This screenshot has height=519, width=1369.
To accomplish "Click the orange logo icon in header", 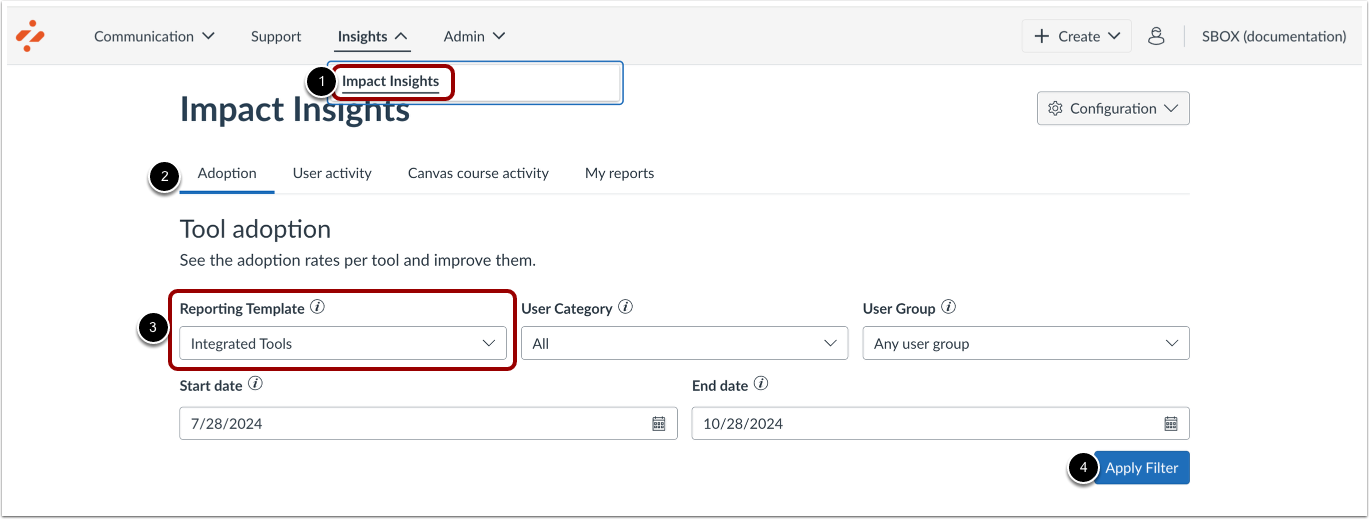I will (x=30, y=35).
